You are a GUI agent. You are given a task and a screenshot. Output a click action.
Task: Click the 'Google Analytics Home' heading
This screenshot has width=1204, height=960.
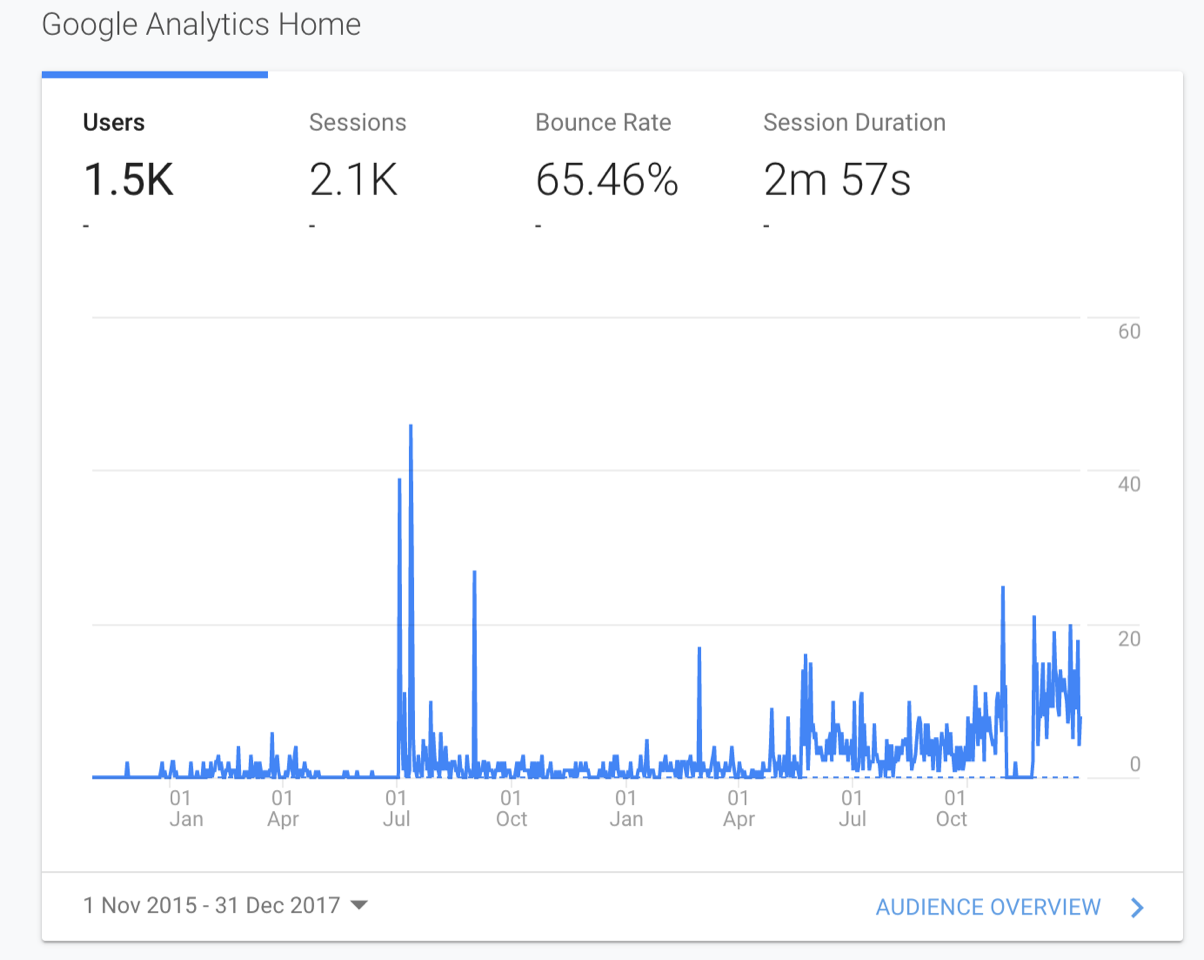201,25
